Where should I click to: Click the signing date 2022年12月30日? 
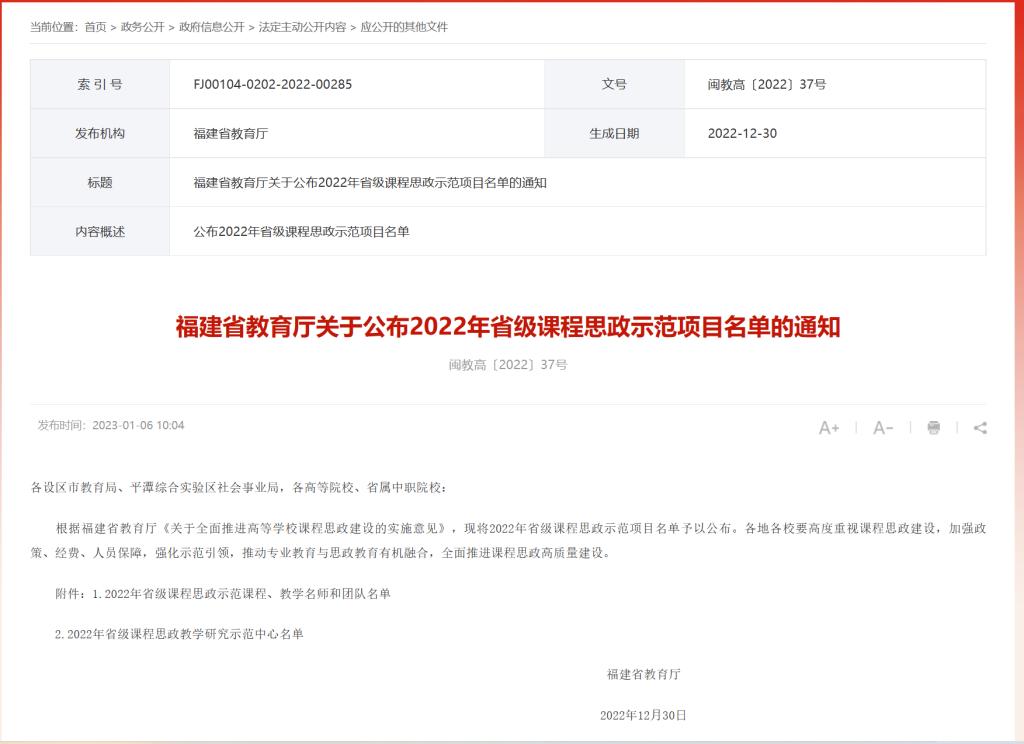tap(643, 715)
